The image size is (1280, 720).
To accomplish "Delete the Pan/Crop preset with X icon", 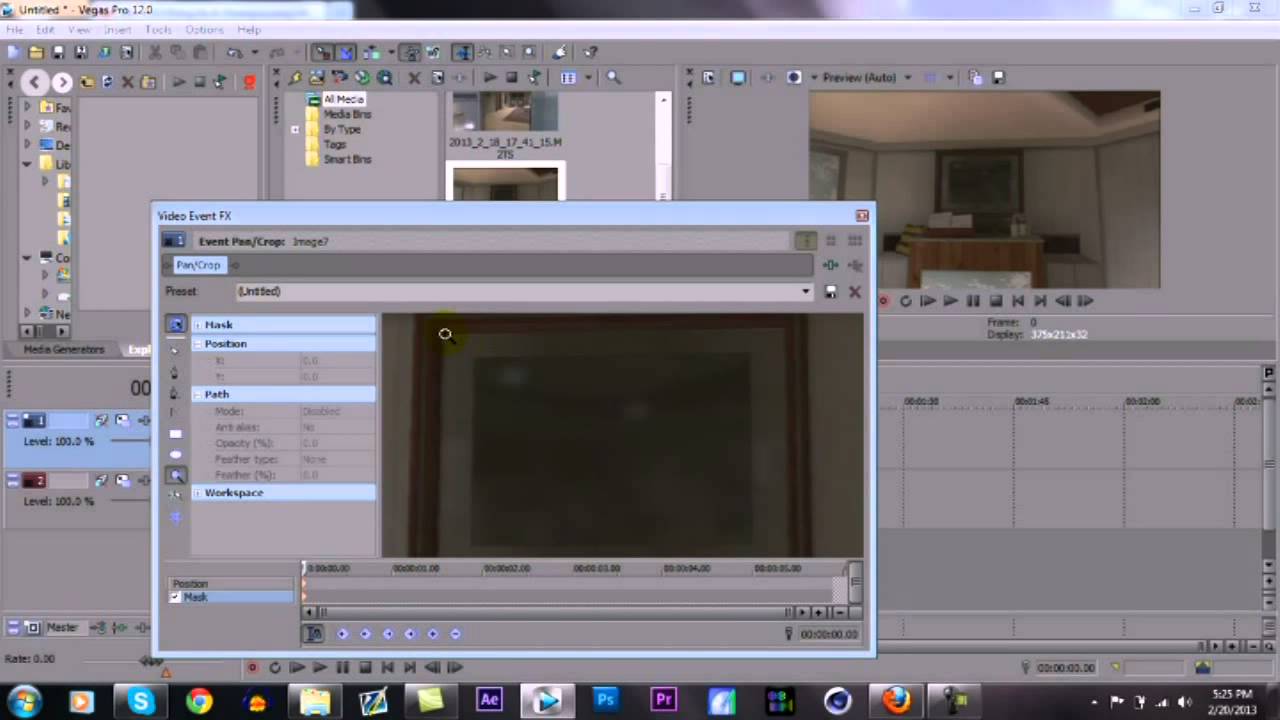I will (x=855, y=291).
